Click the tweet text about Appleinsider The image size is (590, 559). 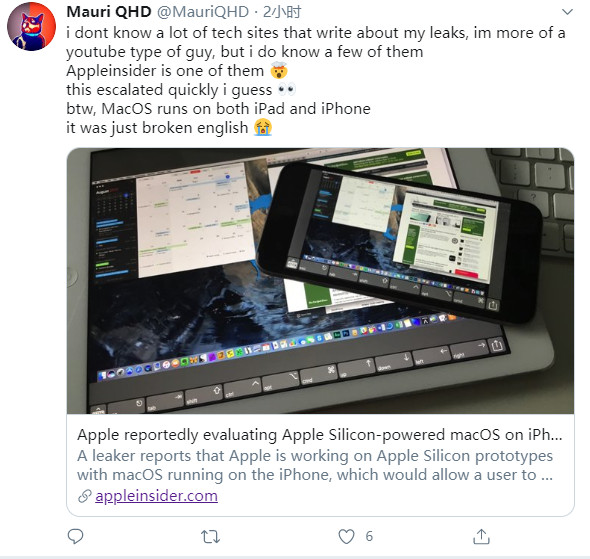click(x=316, y=80)
